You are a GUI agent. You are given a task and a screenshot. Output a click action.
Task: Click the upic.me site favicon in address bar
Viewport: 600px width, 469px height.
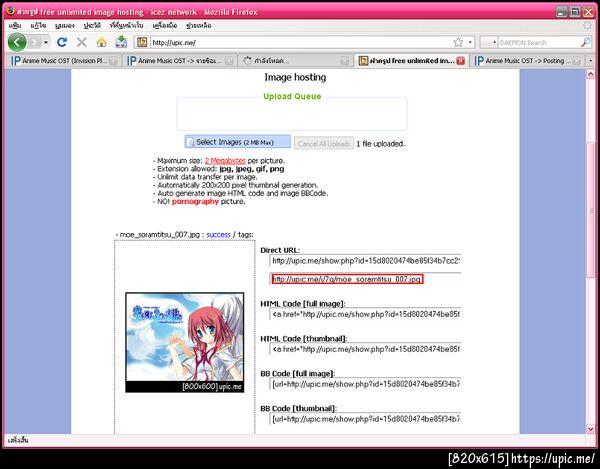point(142,42)
